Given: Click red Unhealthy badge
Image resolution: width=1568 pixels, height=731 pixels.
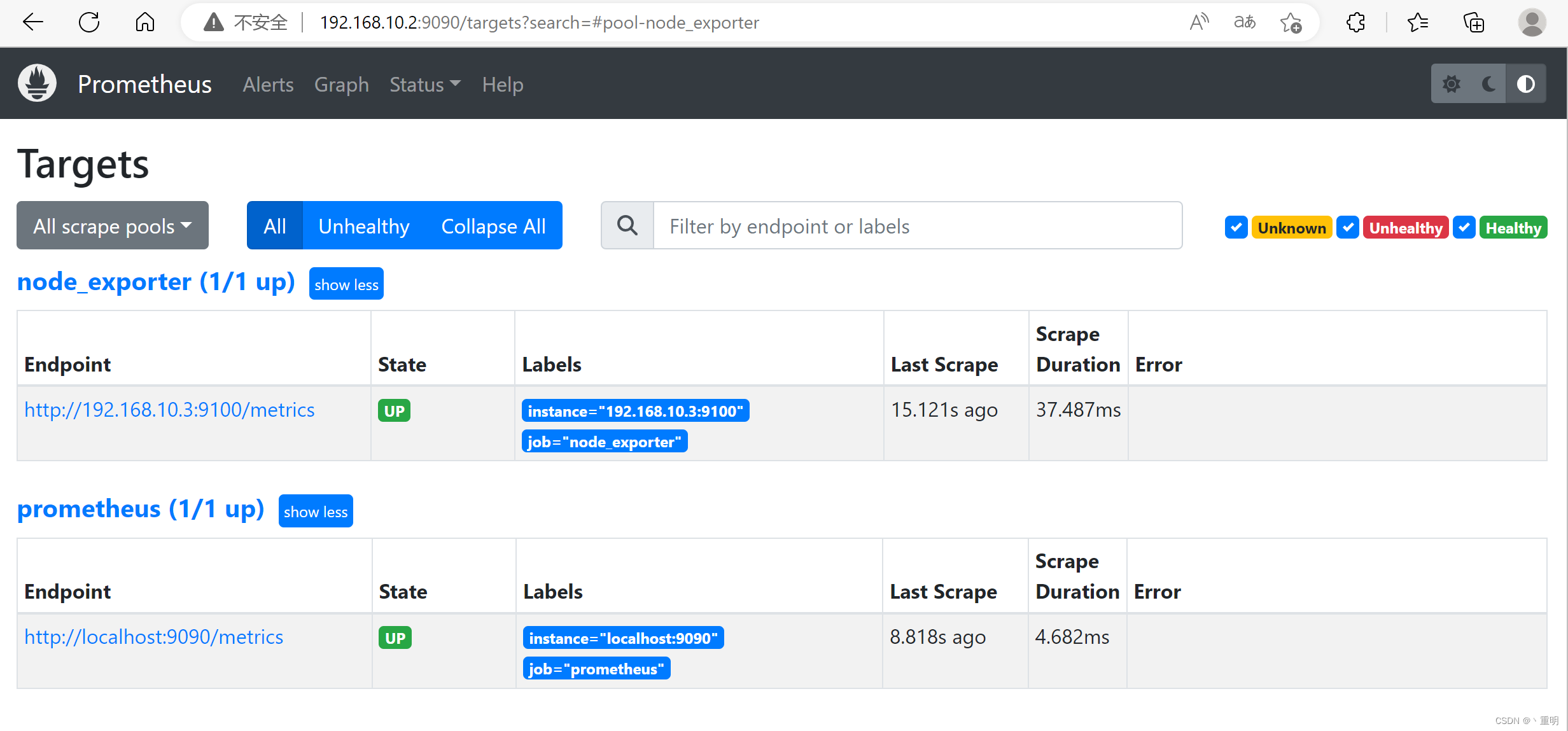Looking at the screenshot, I should coord(1406,228).
